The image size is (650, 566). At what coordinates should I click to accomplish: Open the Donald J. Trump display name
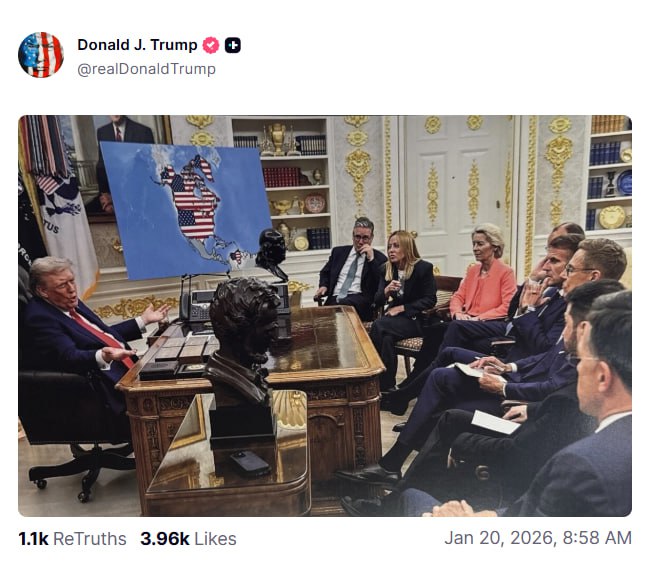point(137,45)
